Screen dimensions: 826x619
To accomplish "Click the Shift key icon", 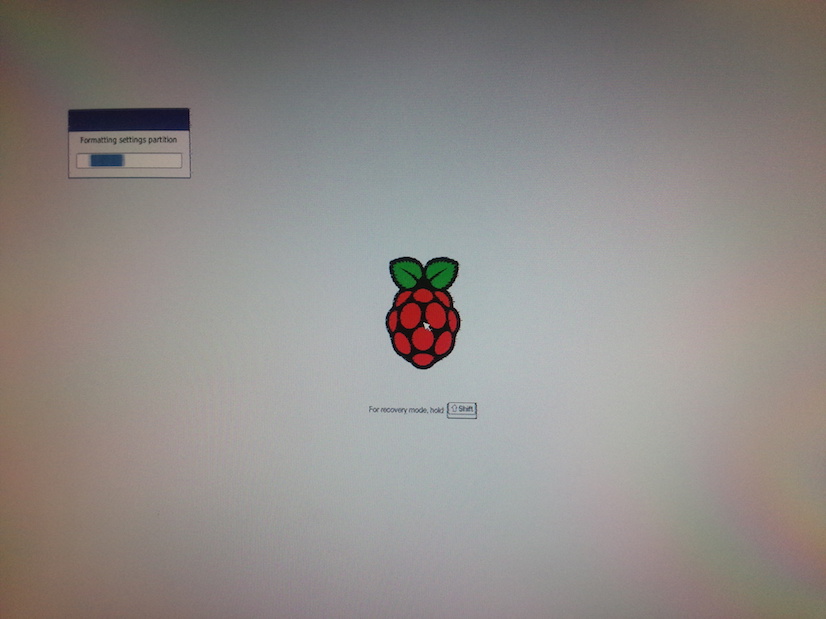I will [462, 410].
